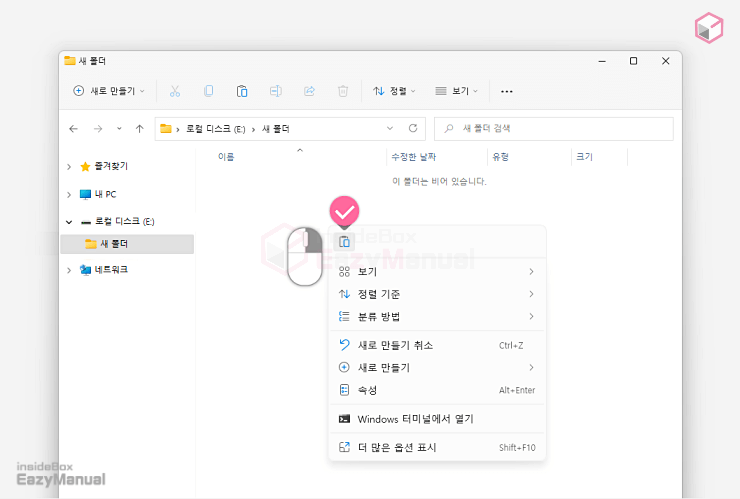Select 내 PC in navigation pane

(x=98, y=194)
